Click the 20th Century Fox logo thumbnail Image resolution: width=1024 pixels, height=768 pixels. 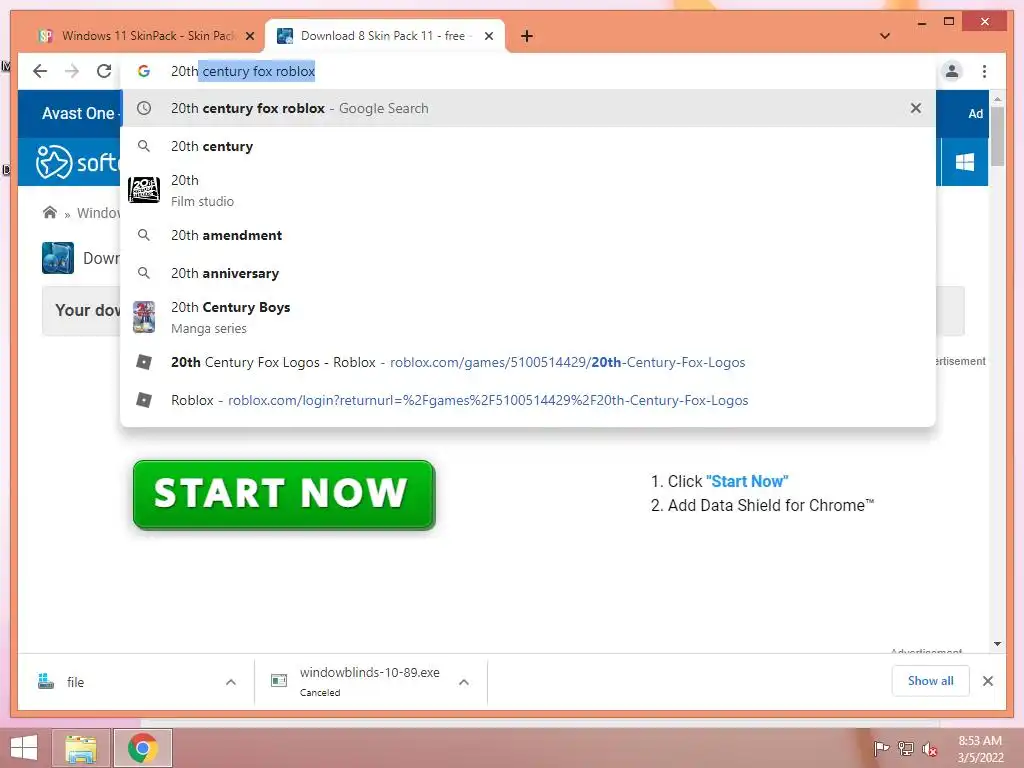coord(144,190)
